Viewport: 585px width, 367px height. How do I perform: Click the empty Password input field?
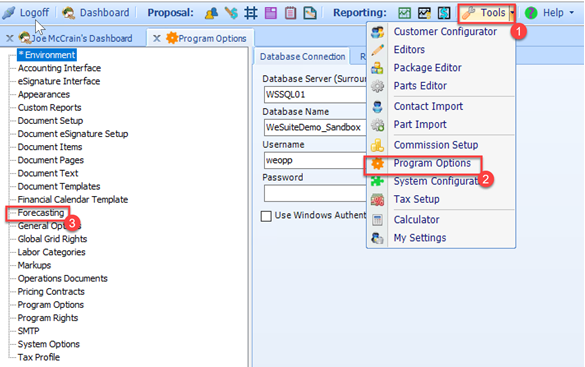click(x=315, y=193)
